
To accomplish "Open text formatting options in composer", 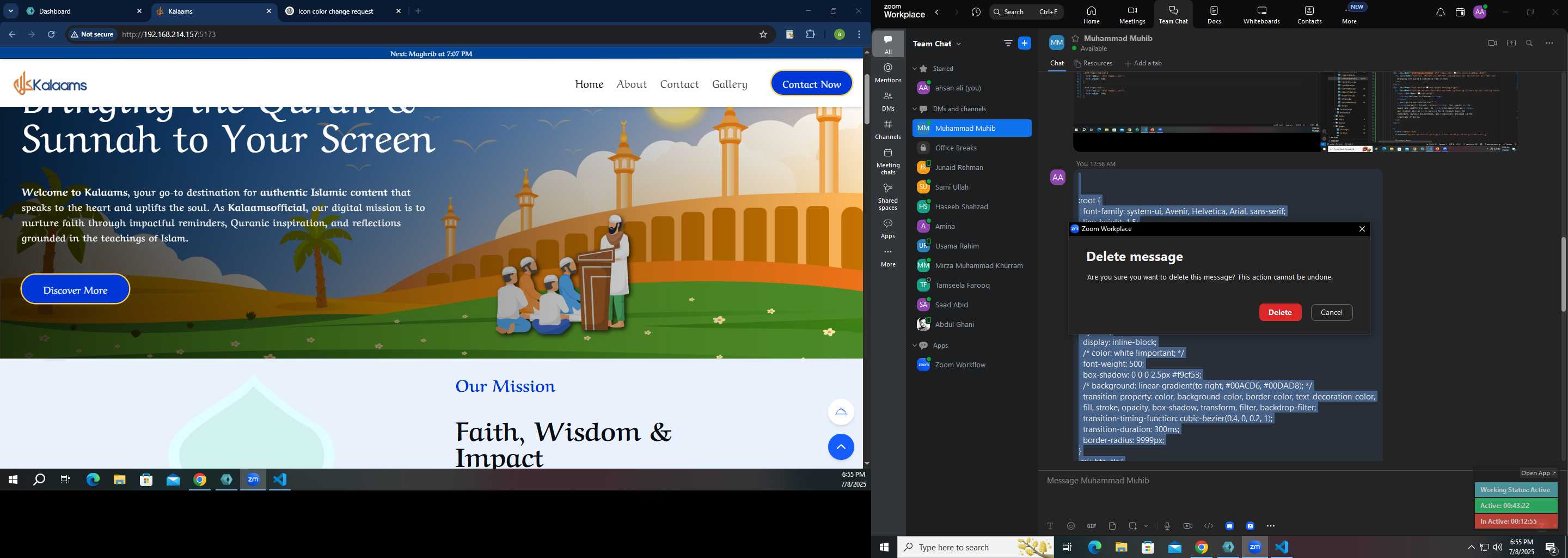I will click(1050, 526).
